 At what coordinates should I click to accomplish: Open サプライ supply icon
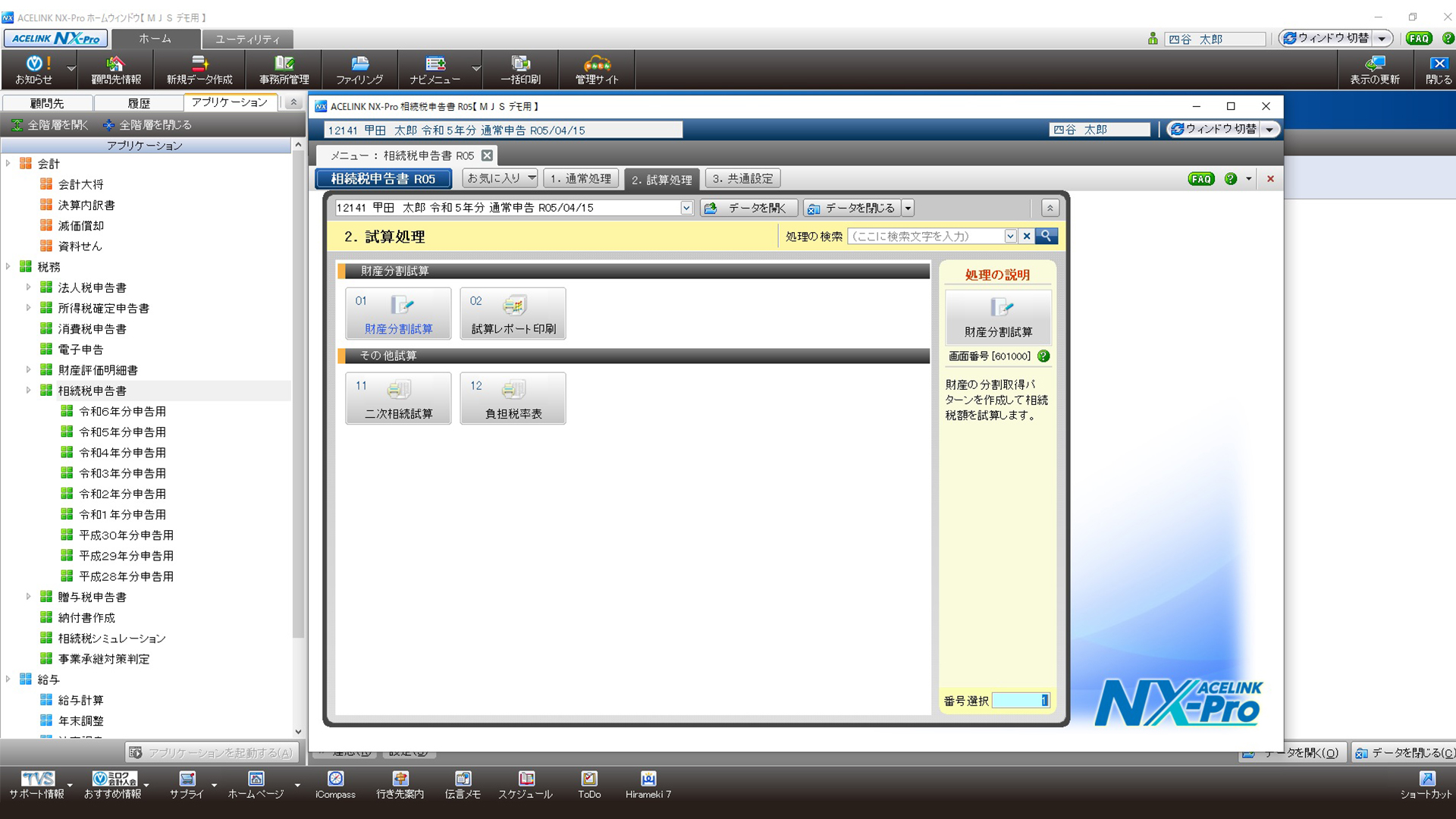coord(187,785)
